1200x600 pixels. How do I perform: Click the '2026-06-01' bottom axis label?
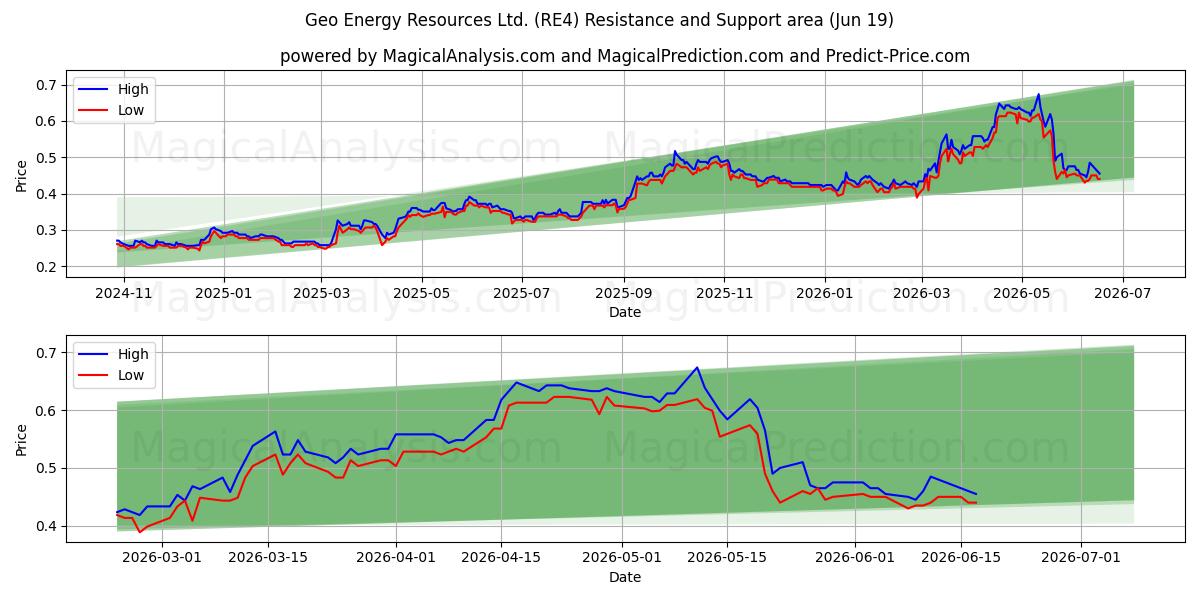[856, 559]
